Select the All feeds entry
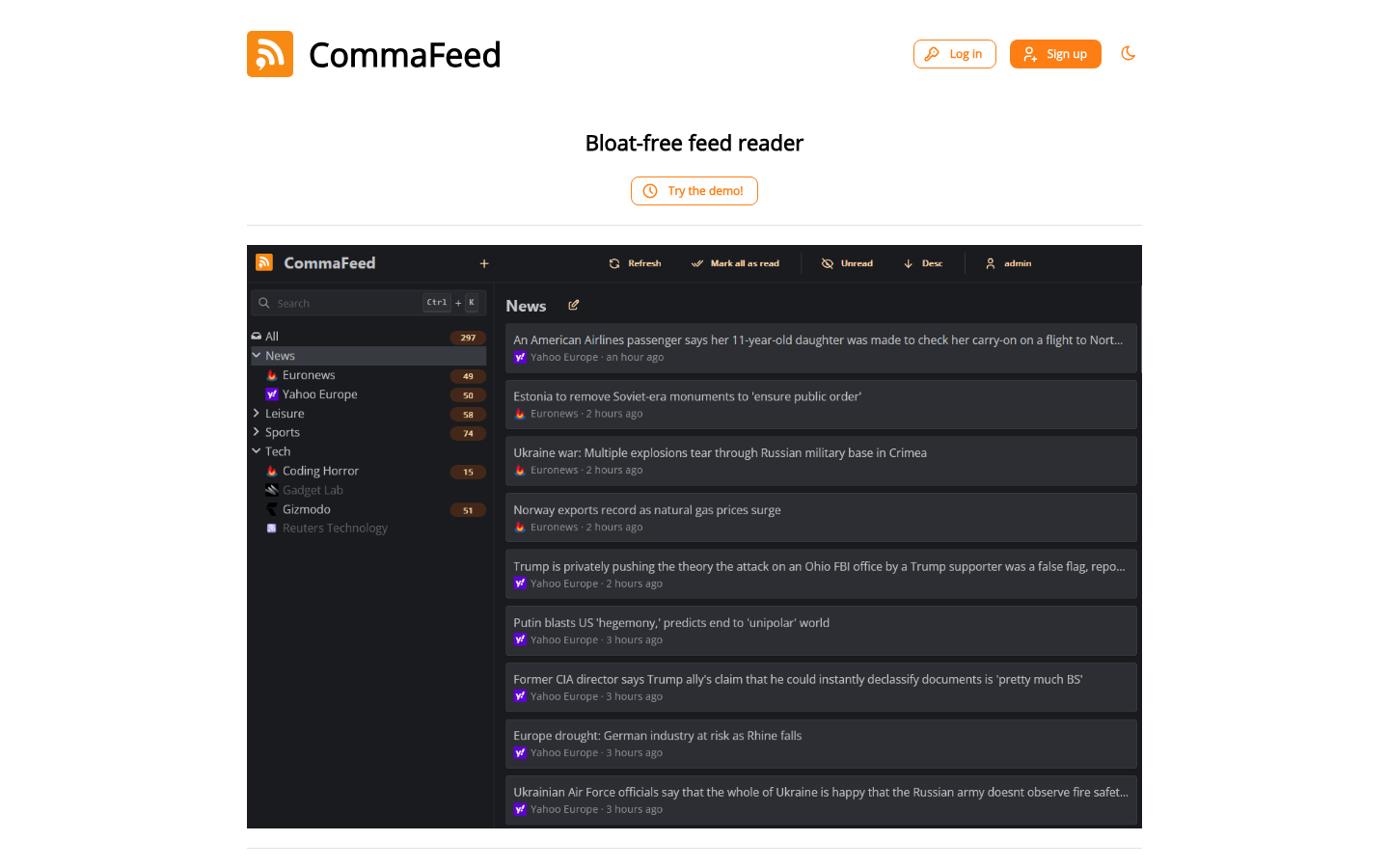The height and width of the screenshot is (868, 1389). (x=272, y=336)
